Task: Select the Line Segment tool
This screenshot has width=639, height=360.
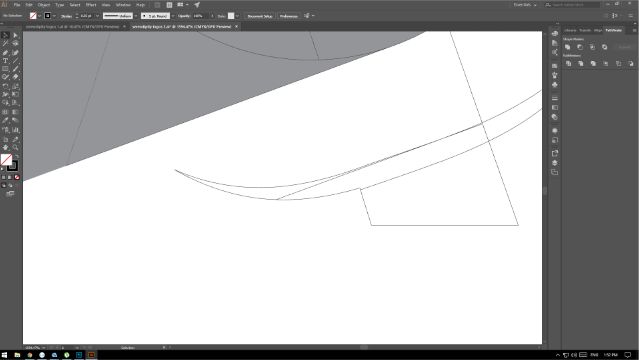Action: [15, 61]
